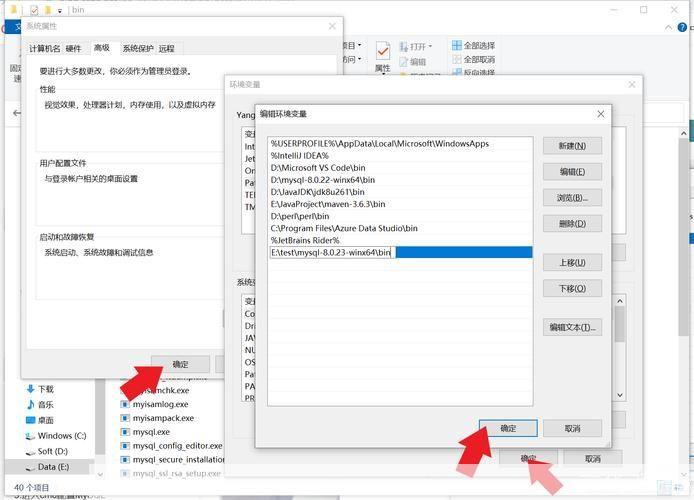
Task: Close the 环境变量 window
Action: tap(632, 85)
